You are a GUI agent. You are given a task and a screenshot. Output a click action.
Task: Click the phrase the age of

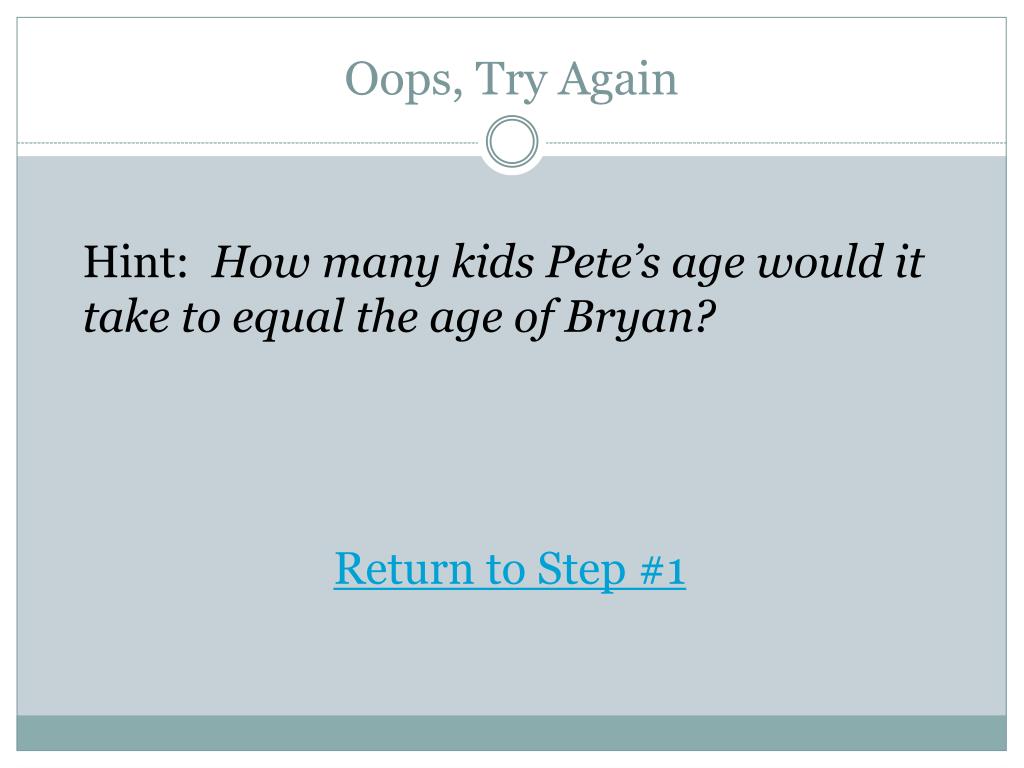pos(454,319)
